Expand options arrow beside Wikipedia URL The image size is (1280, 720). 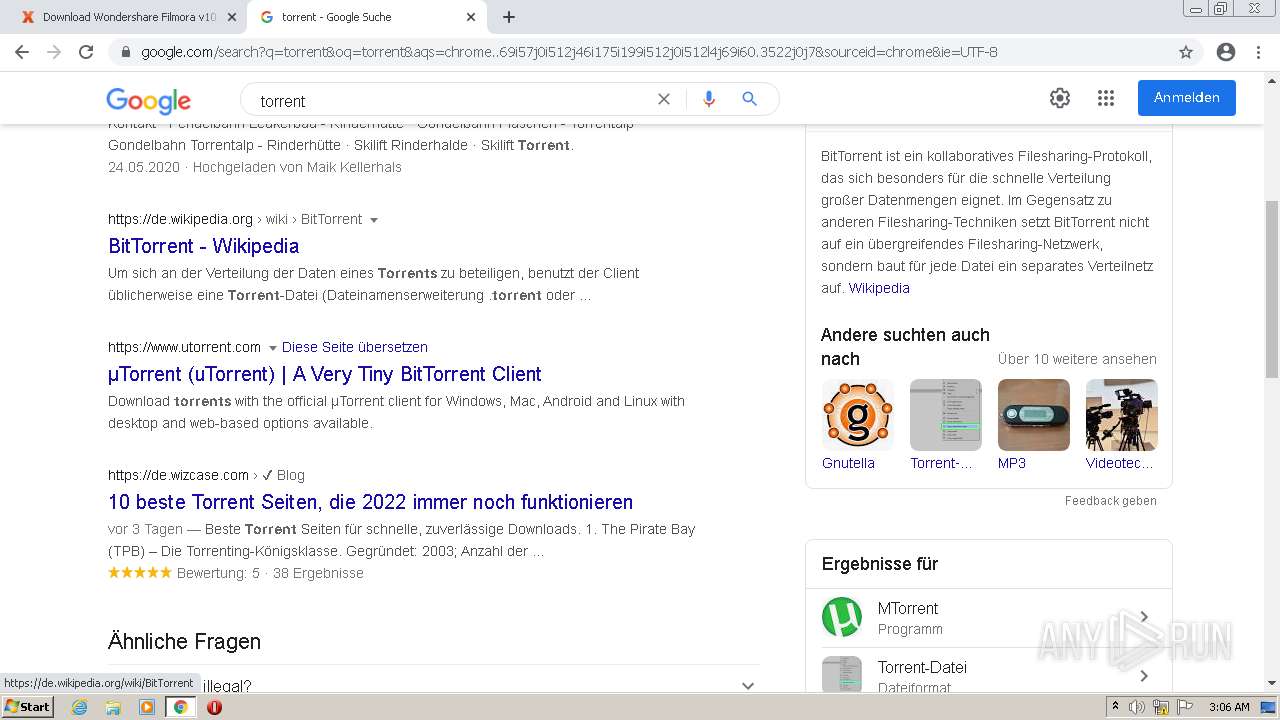click(374, 220)
